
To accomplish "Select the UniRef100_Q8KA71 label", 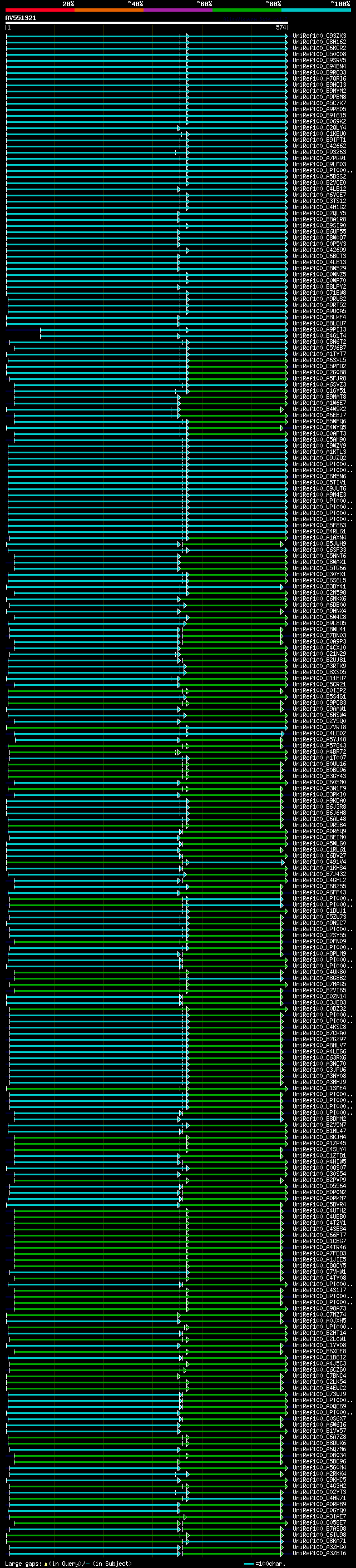I will 319,1541.
